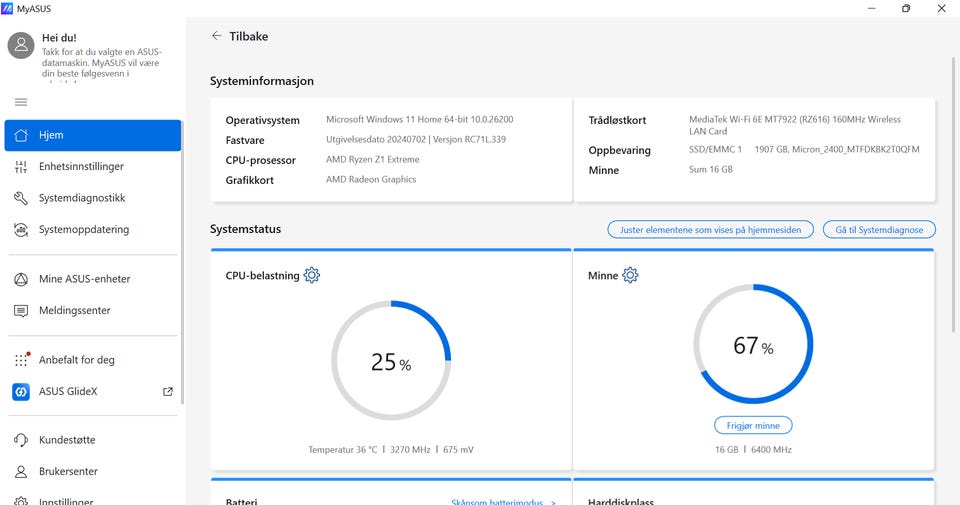
Task: Open CPU-belastning gear settings
Action: tap(312, 275)
